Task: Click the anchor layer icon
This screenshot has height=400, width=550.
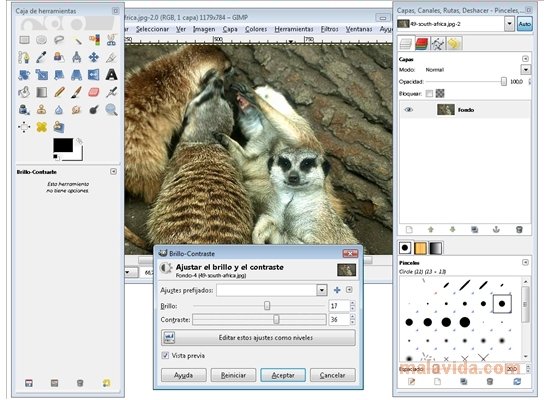Action: coord(496,229)
